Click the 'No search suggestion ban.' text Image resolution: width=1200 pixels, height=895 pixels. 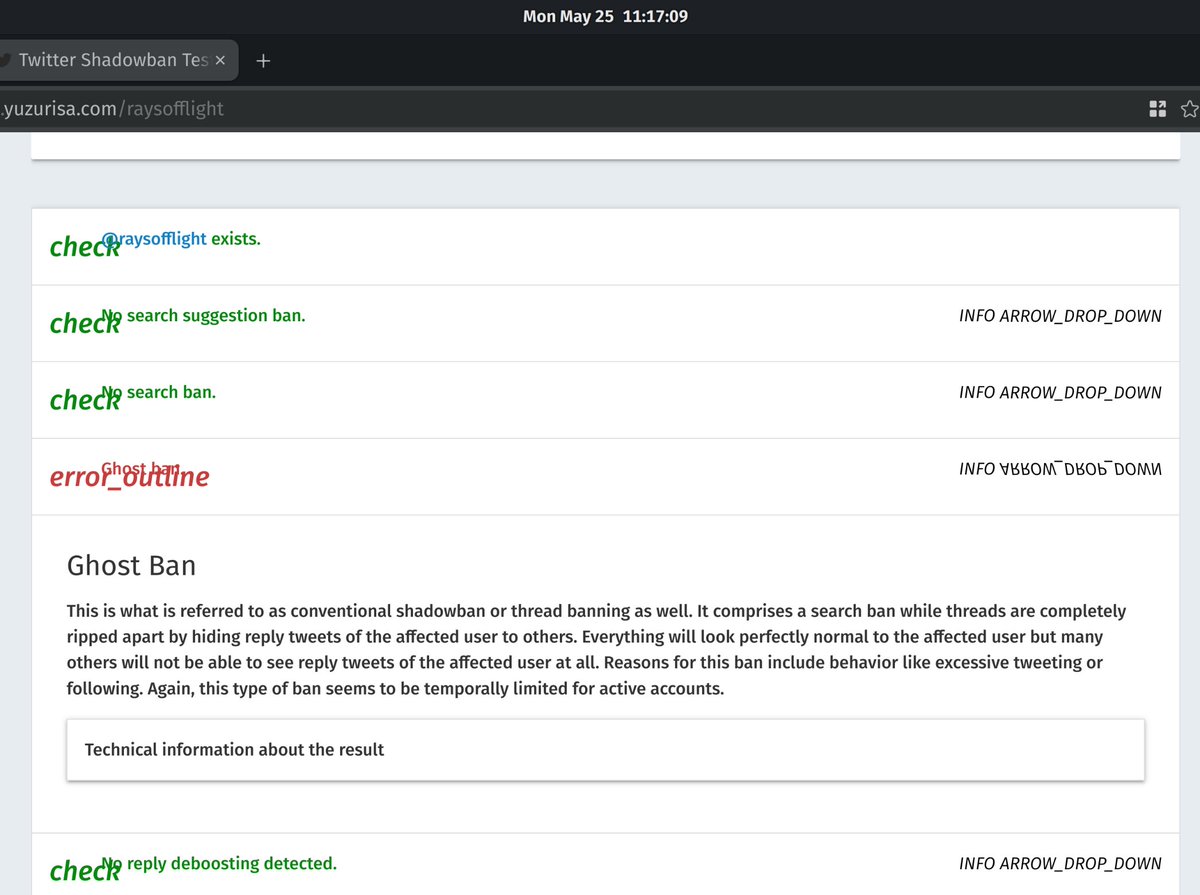click(205, 316)
